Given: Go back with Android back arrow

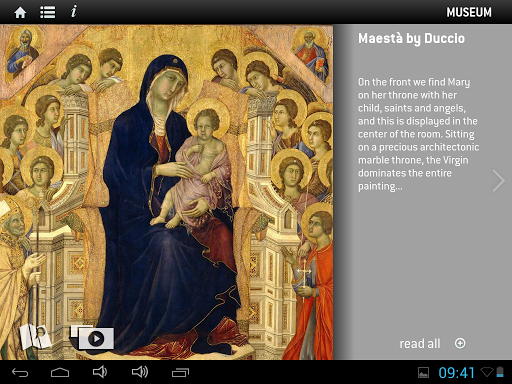Looking at the screenshot, I should 20,372.
